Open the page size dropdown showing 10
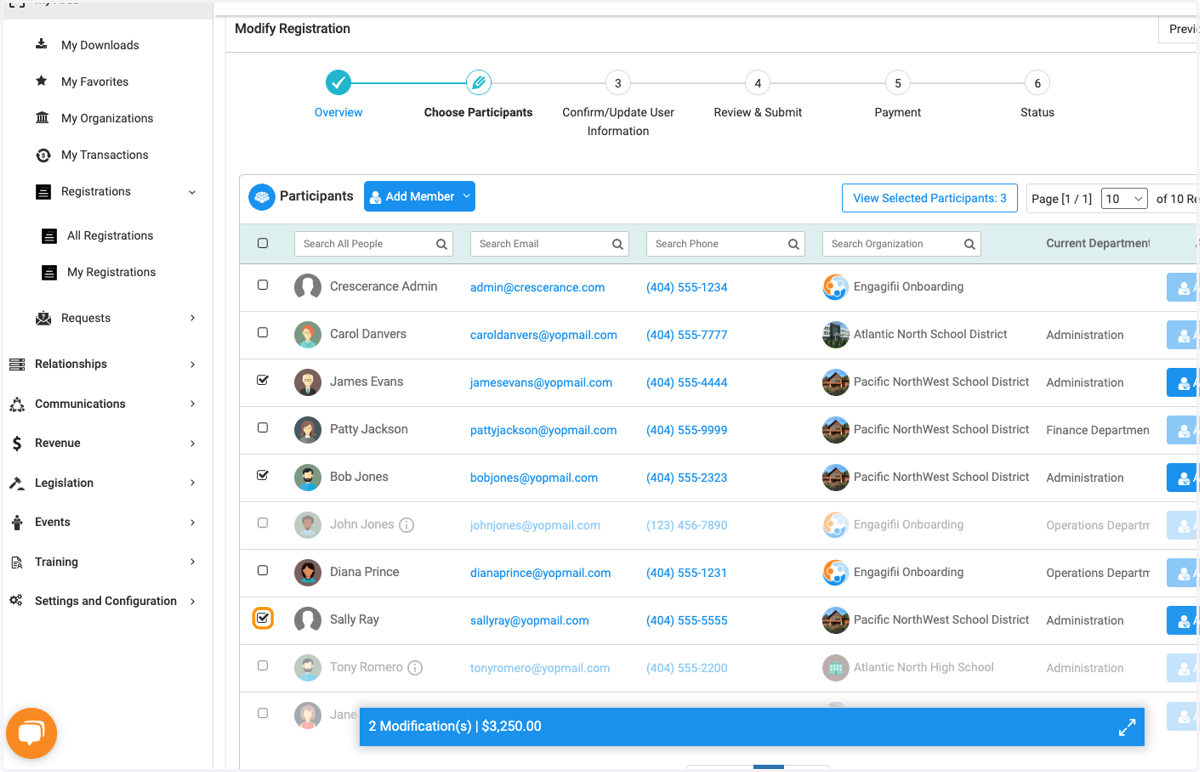The image size is (1200, 772). coord(1124,199)
